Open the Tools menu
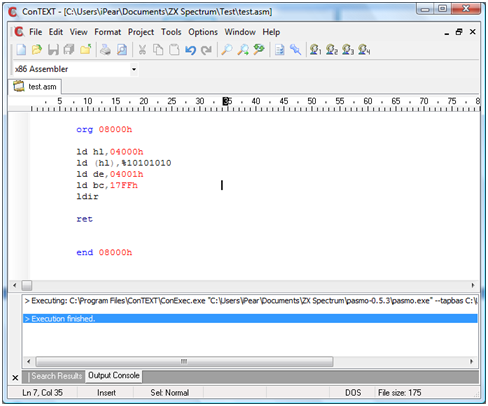Image resolution: width=488 pixels, height=406 pixels. (x=171, y=32)
